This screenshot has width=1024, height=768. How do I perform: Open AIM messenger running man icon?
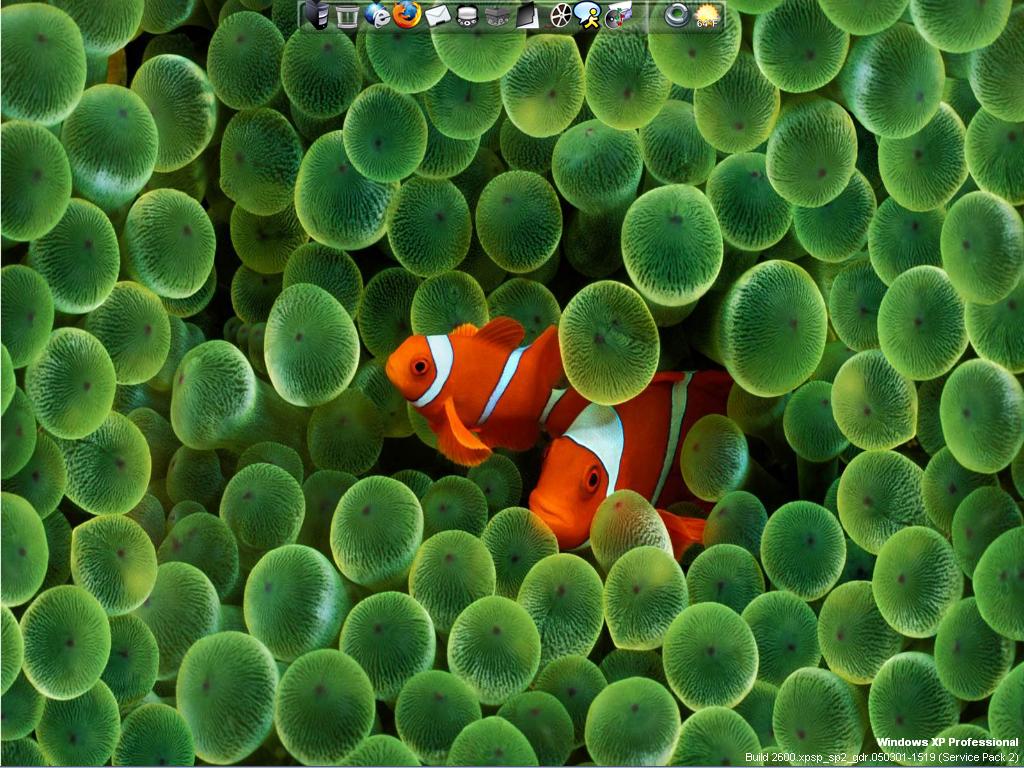coord(588,15)
